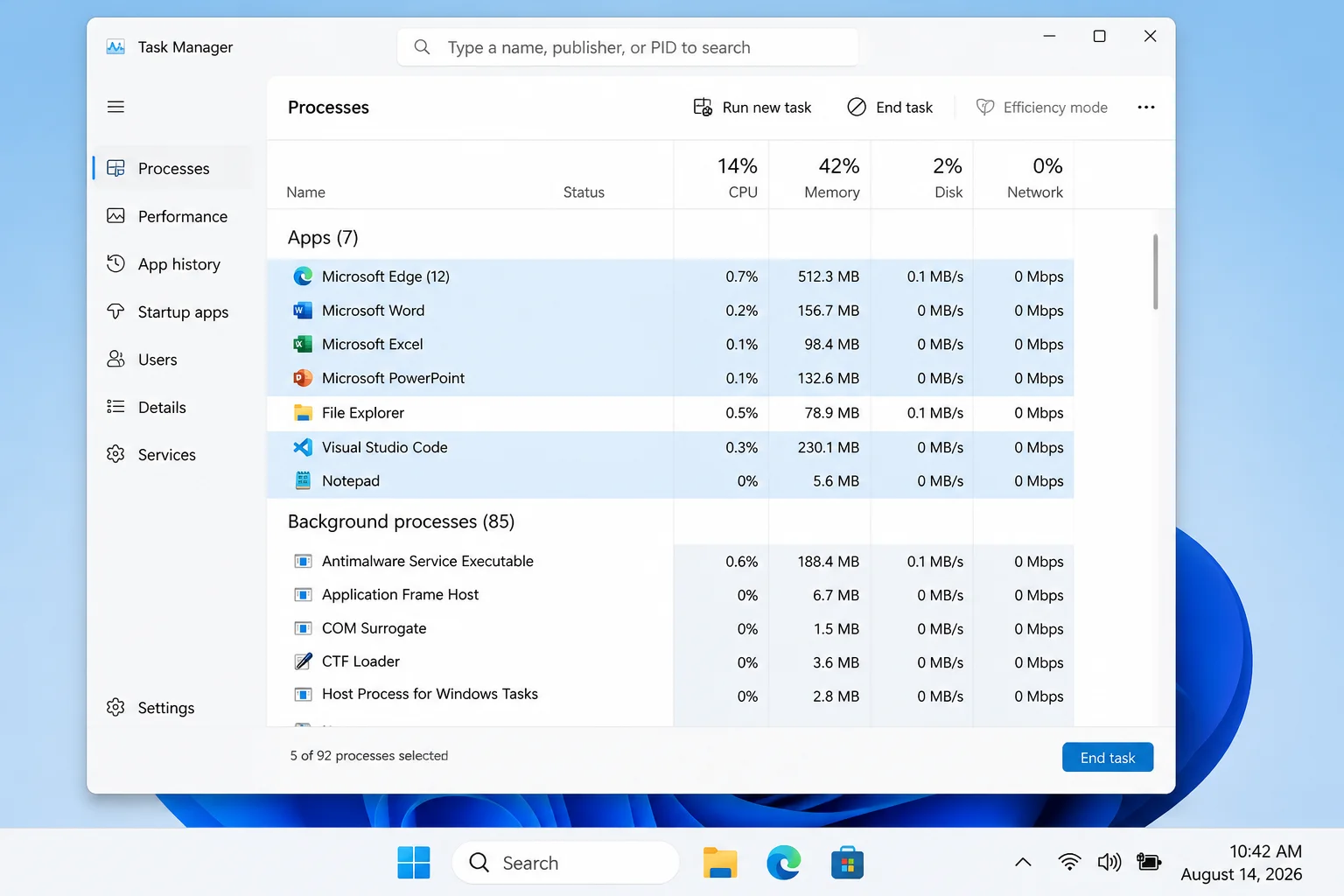The height and width of the screenshot is (896, 1344).
Task: Click the search magnifier icon in Task Manager
Action: coord(422,47)
